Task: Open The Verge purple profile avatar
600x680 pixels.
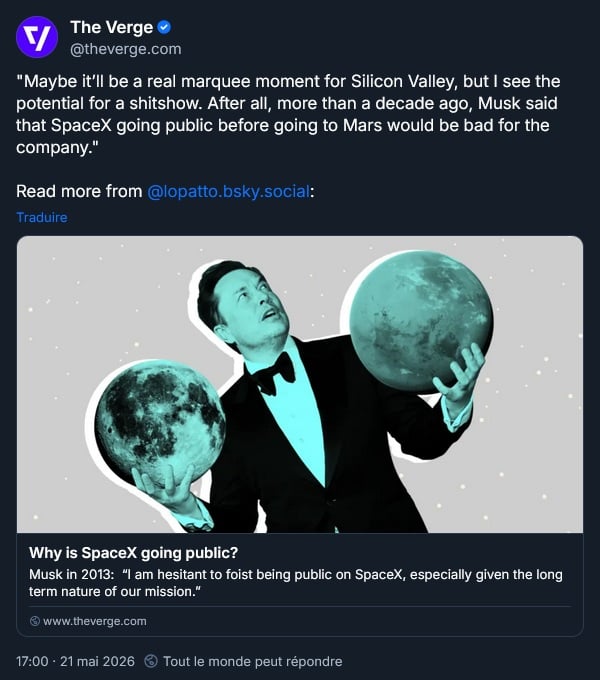Action: pos(37,37)
